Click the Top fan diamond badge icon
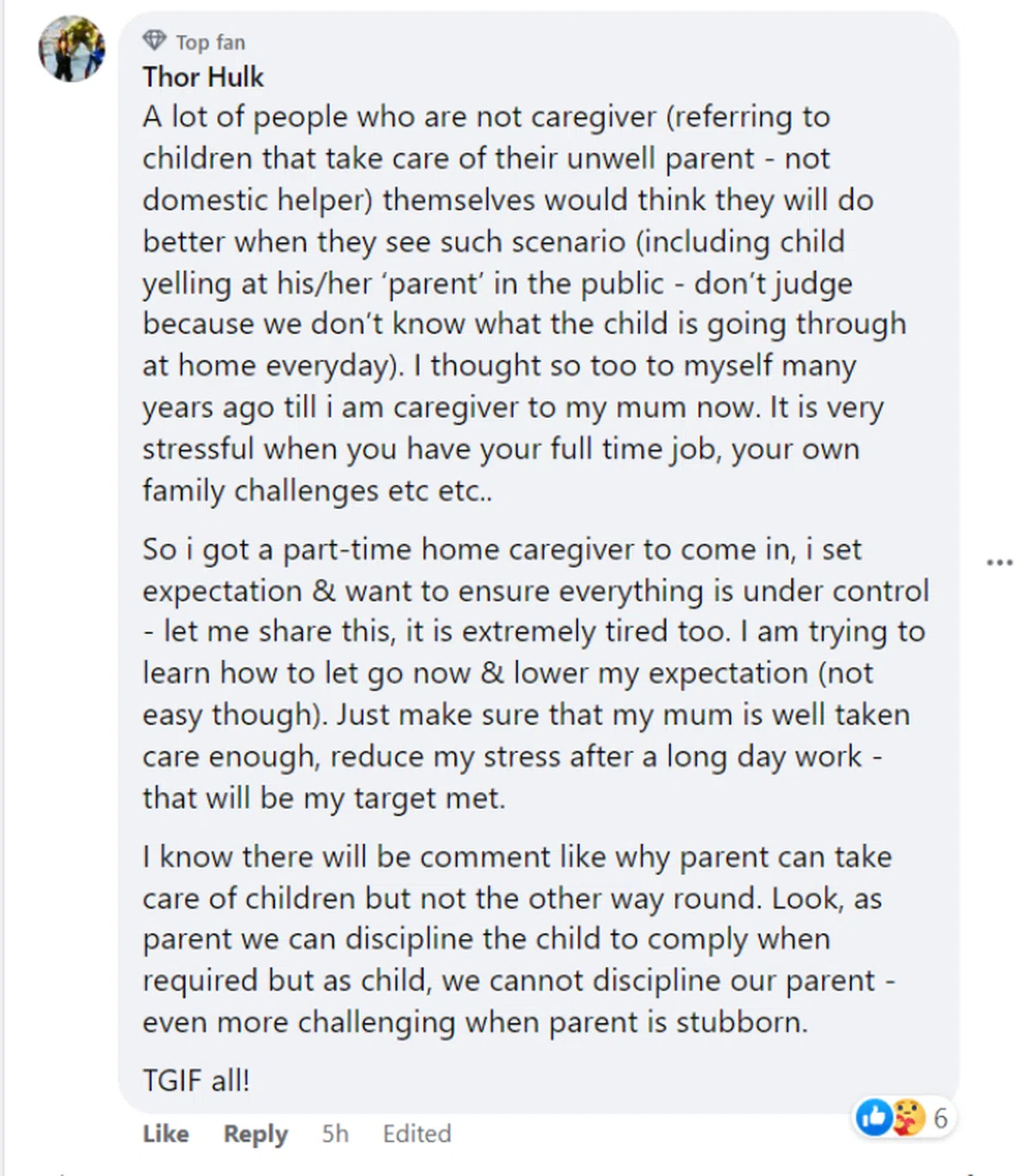Screen dimensions: 1034x1176 click(154, 40)
